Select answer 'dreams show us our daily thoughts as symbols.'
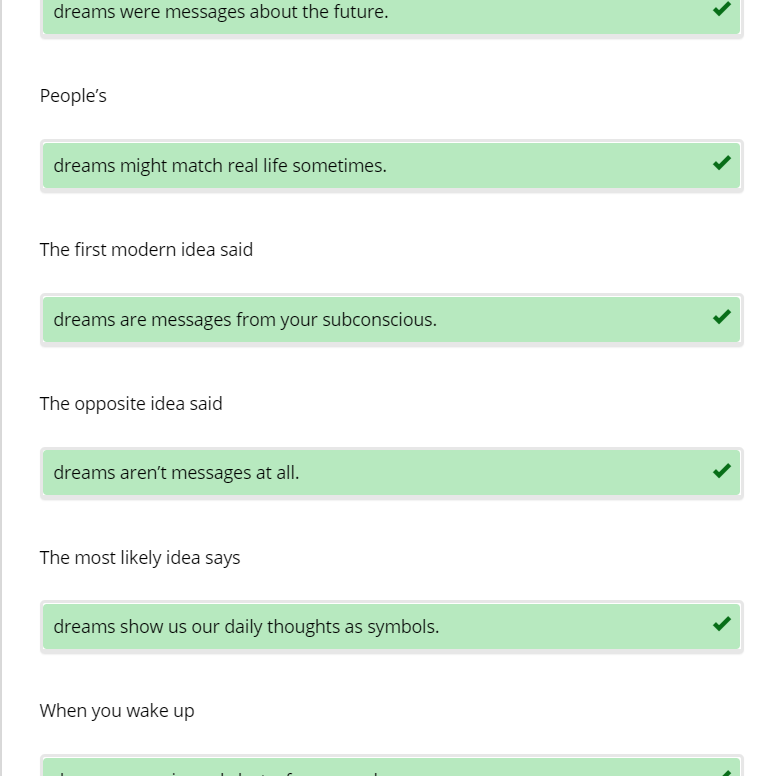This screenshot has width=777, height=776. [246, 627]
